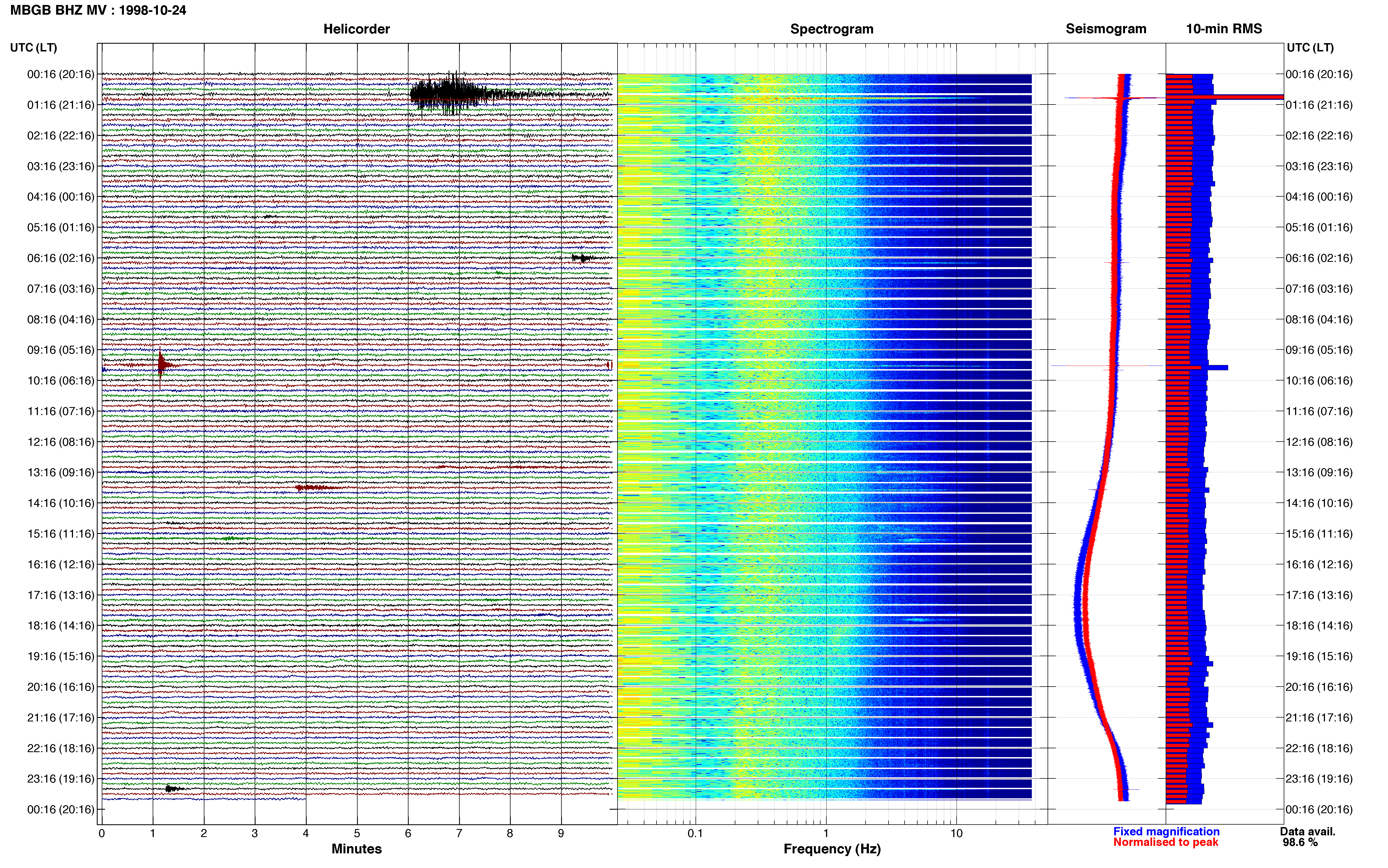Click the 'Spectrogram' panel heading
Viewport: 1388px width, 868px height.
click(832, 29)
